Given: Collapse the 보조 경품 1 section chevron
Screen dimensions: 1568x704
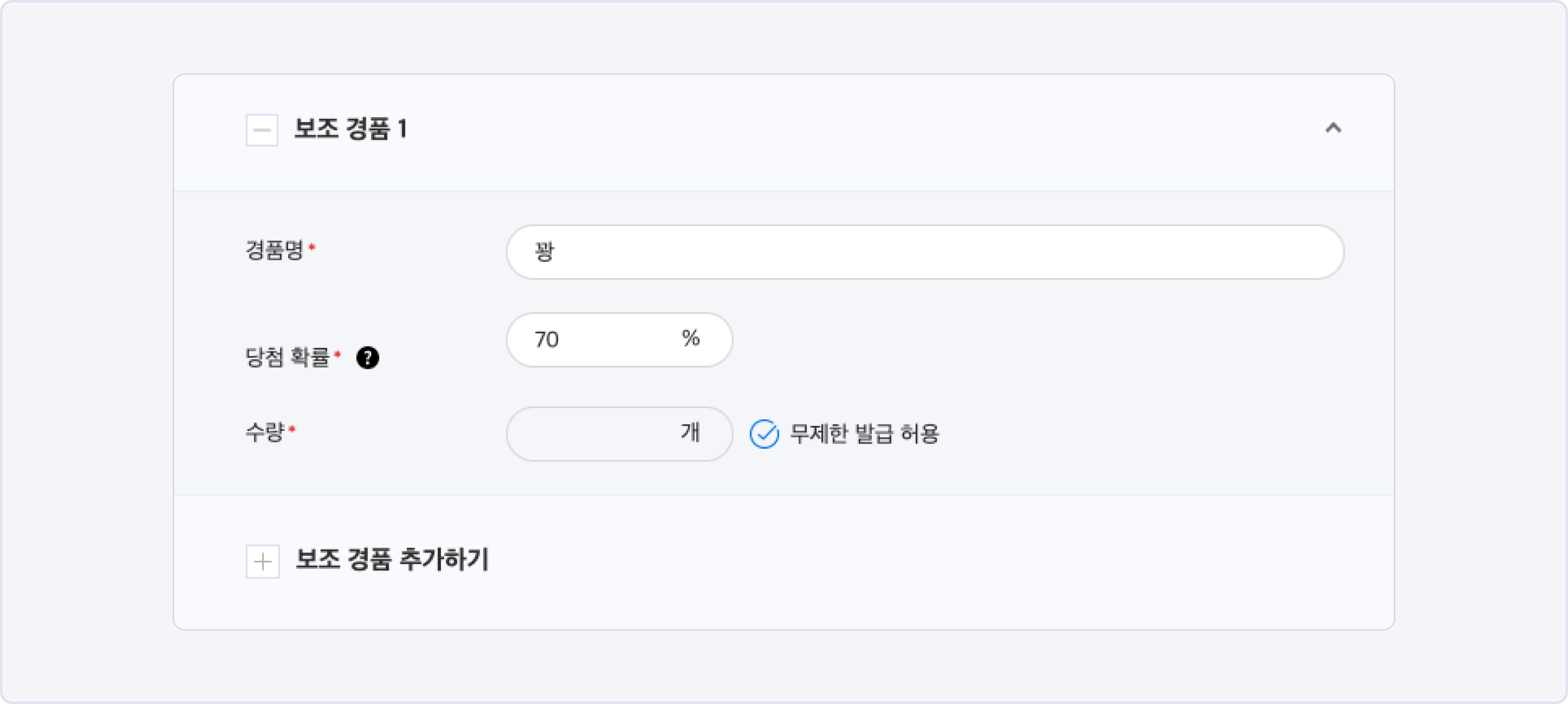Looking at the screenshot, I should pos(1333,128).
